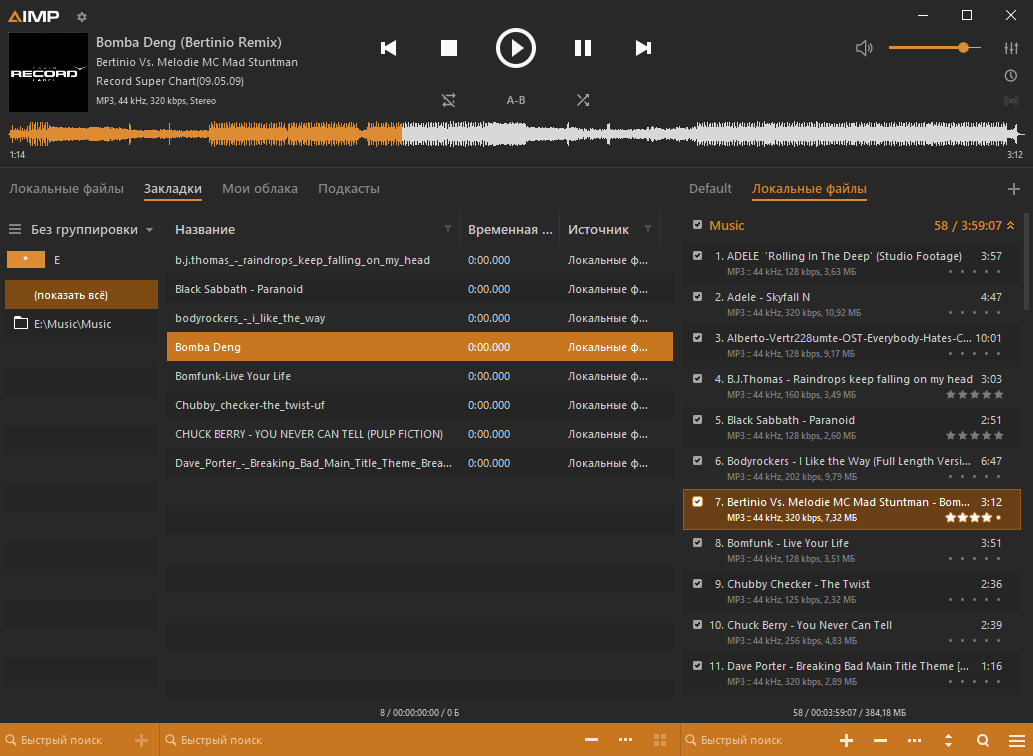Adjust the volume slider

coord(935,47)
